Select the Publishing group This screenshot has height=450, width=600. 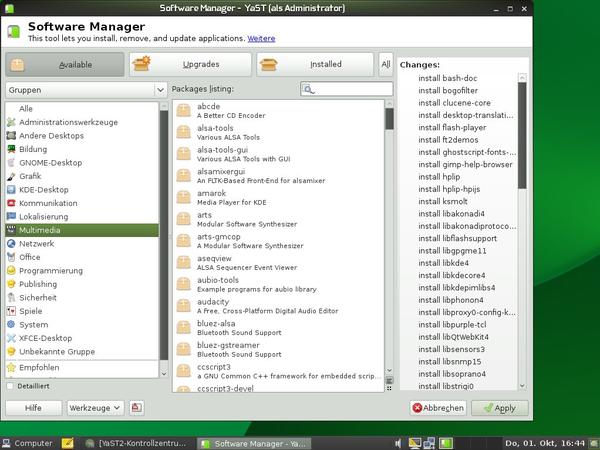[82, 284]
